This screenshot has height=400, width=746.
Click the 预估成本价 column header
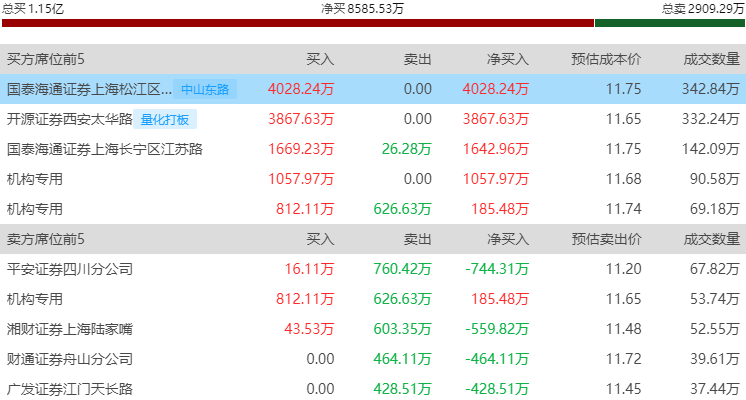pyautogui.click(x=606, y=59)
